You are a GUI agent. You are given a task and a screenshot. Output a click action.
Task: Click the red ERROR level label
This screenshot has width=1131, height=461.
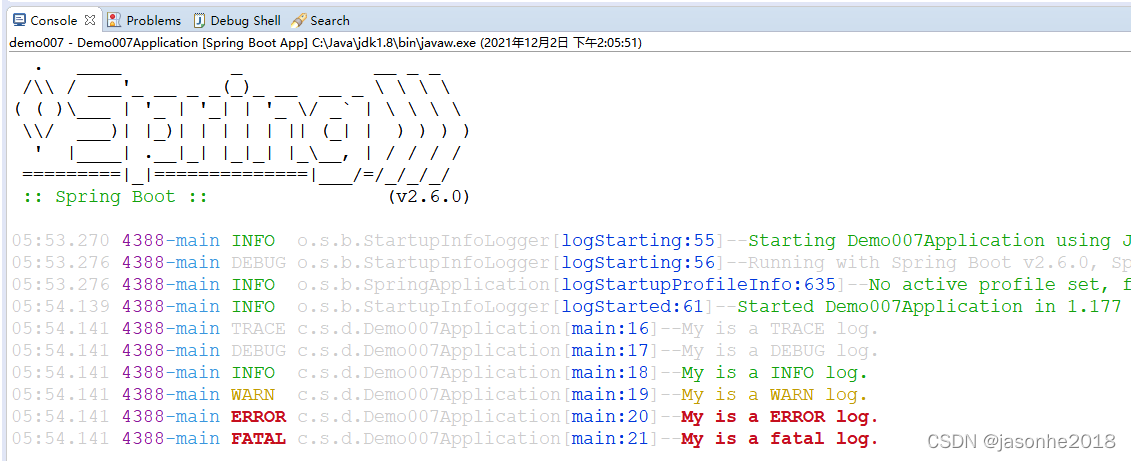click(258, 417)
